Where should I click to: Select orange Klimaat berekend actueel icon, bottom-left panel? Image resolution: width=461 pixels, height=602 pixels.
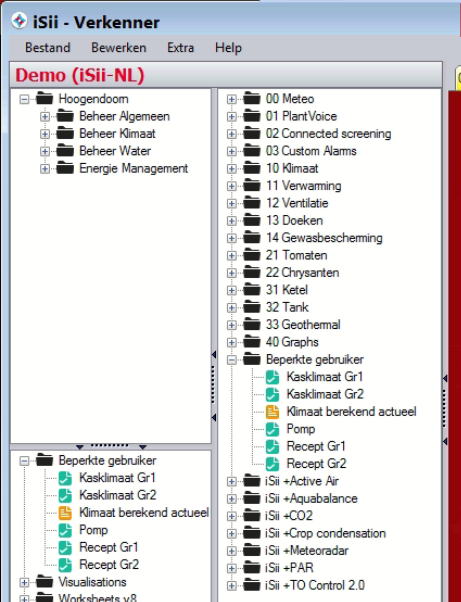[x=65, y=513]
